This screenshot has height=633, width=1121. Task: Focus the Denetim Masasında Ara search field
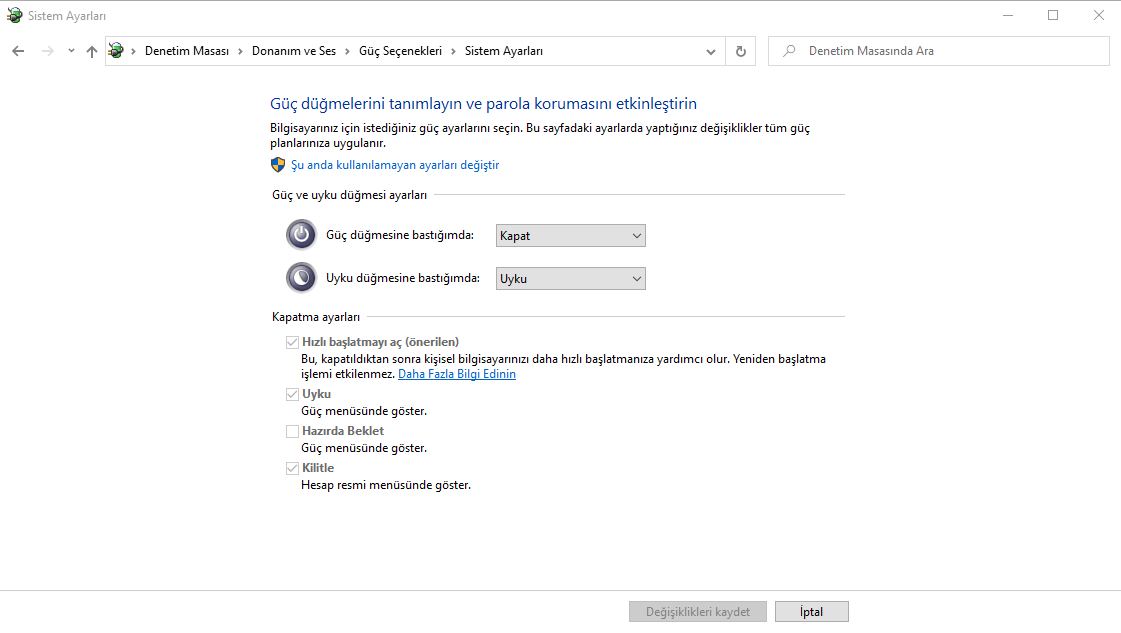tap(939, 51)
